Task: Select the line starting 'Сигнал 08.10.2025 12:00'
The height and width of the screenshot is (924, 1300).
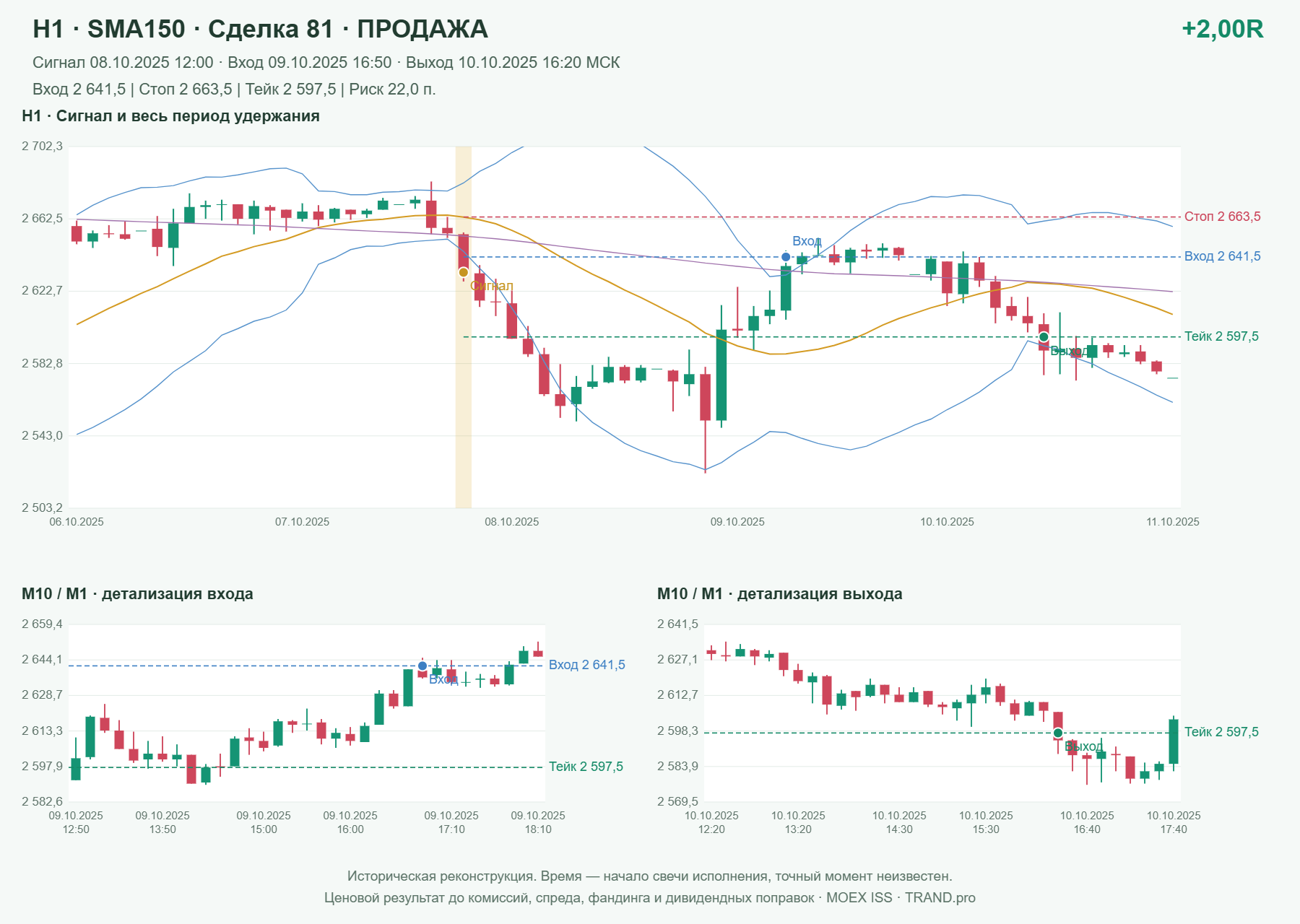Action: click(326, 63)
